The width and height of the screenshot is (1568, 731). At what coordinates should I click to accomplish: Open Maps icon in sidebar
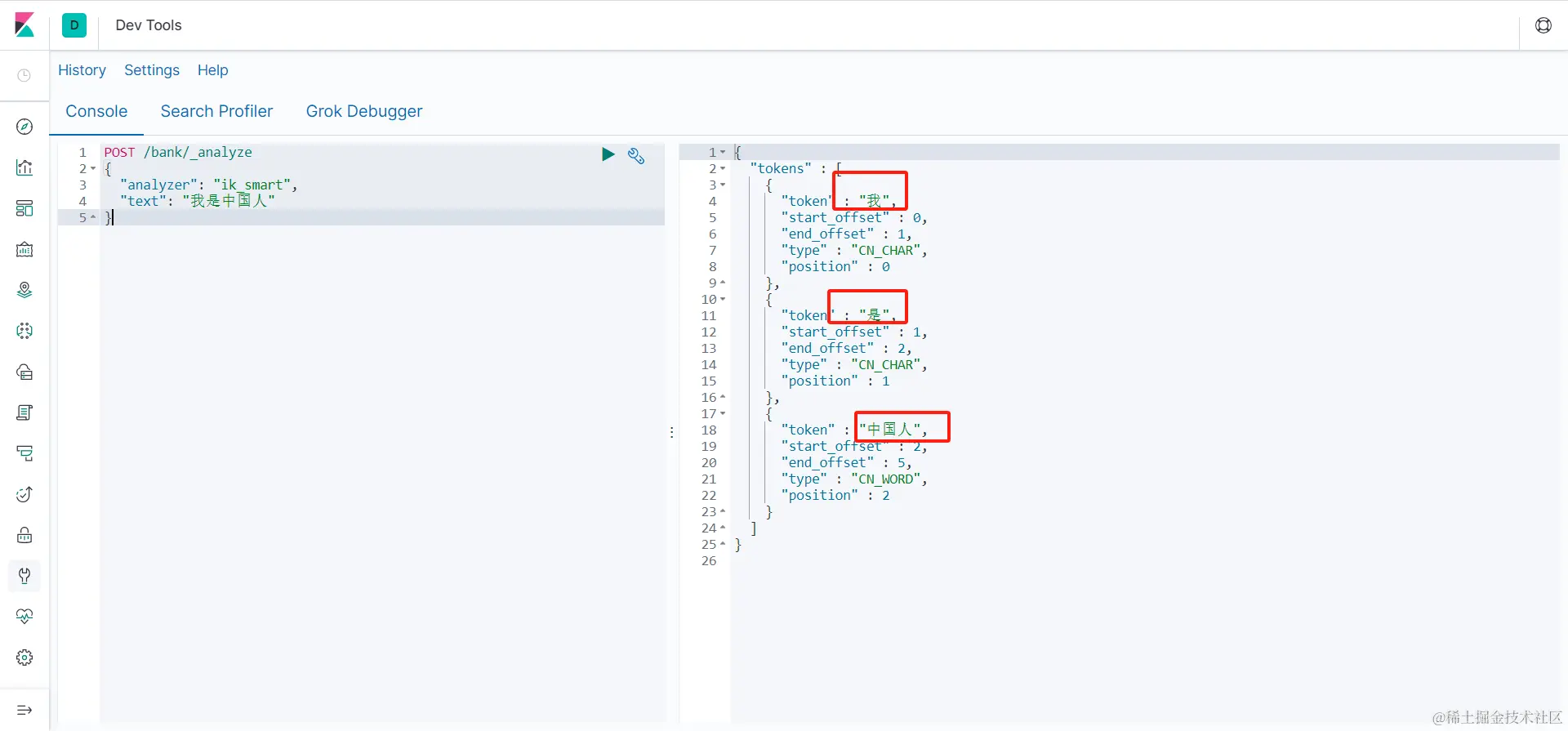pos(24,290)
